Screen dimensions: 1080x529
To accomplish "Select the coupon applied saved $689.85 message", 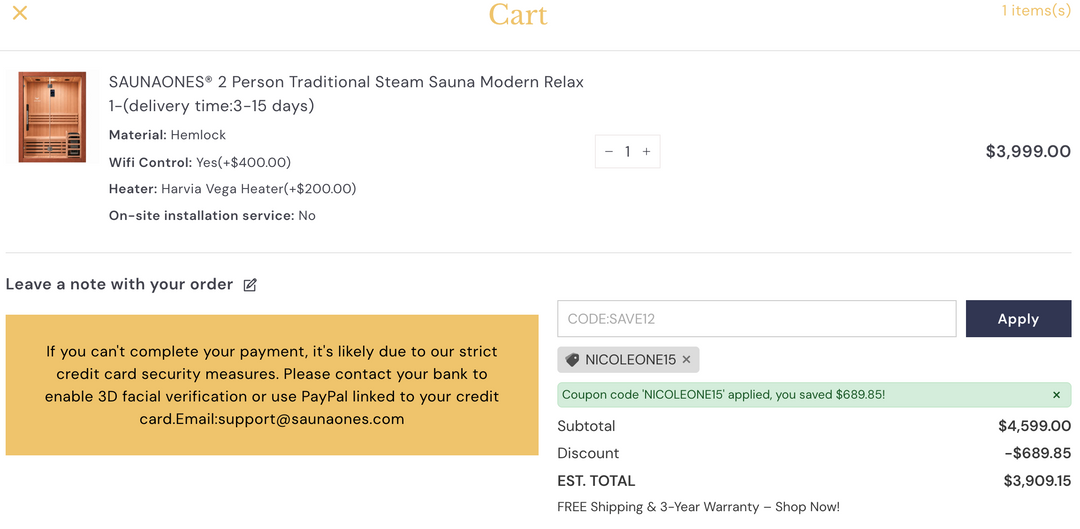I will (x=723, y=395).
